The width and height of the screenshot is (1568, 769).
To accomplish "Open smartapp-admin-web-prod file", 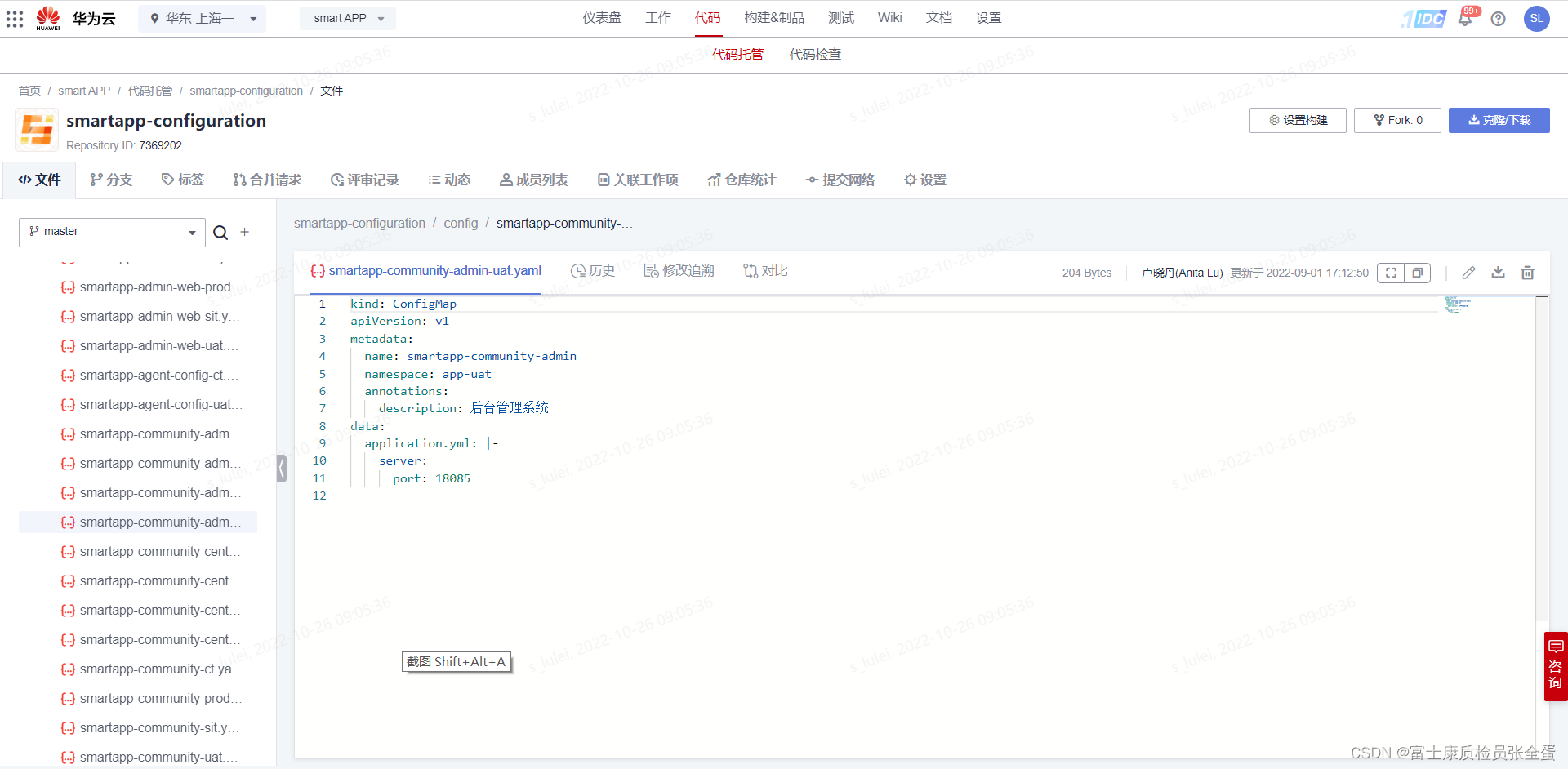I will click(153, 287).
